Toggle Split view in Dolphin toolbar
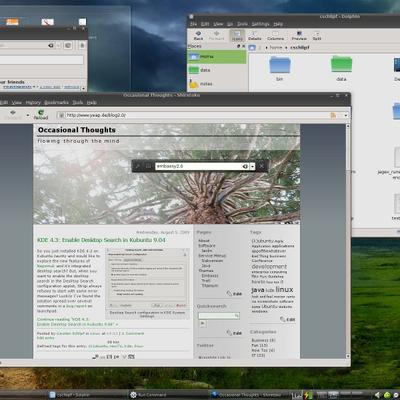Image resolution: width=400 pixels, height=400 pixels. [317, 35]
